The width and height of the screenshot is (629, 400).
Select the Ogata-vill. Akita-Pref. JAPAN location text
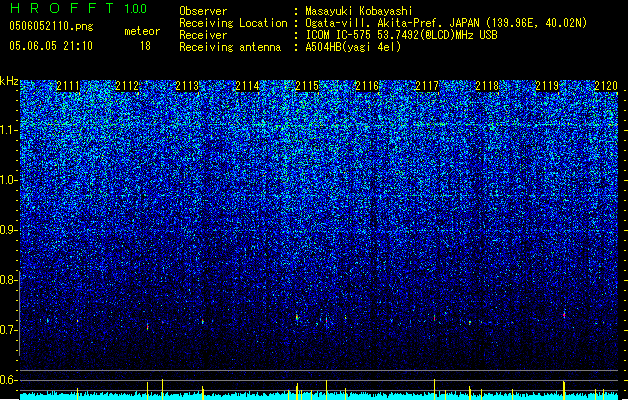(446, 23)
